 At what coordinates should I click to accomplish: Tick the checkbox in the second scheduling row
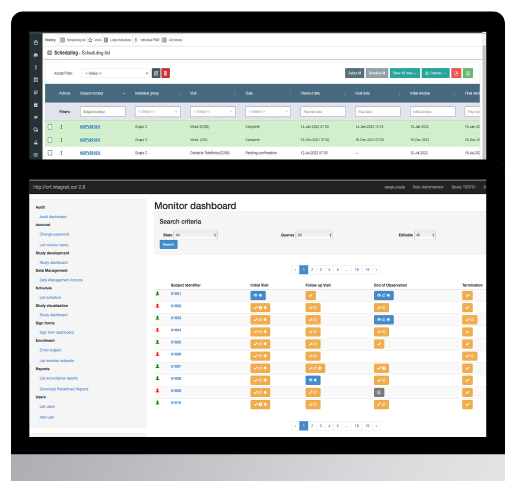[50, 140]
